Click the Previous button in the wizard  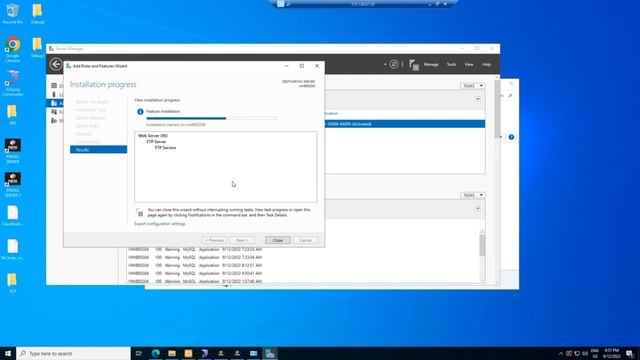click(214, 240)
